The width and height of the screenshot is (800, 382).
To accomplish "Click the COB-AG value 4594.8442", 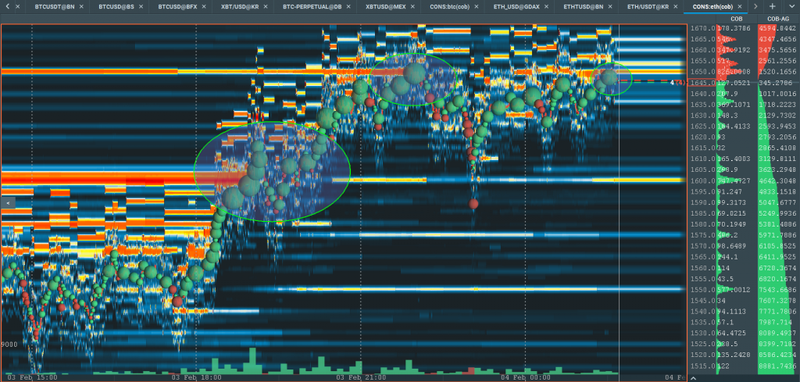I will (x=778, y=28).
